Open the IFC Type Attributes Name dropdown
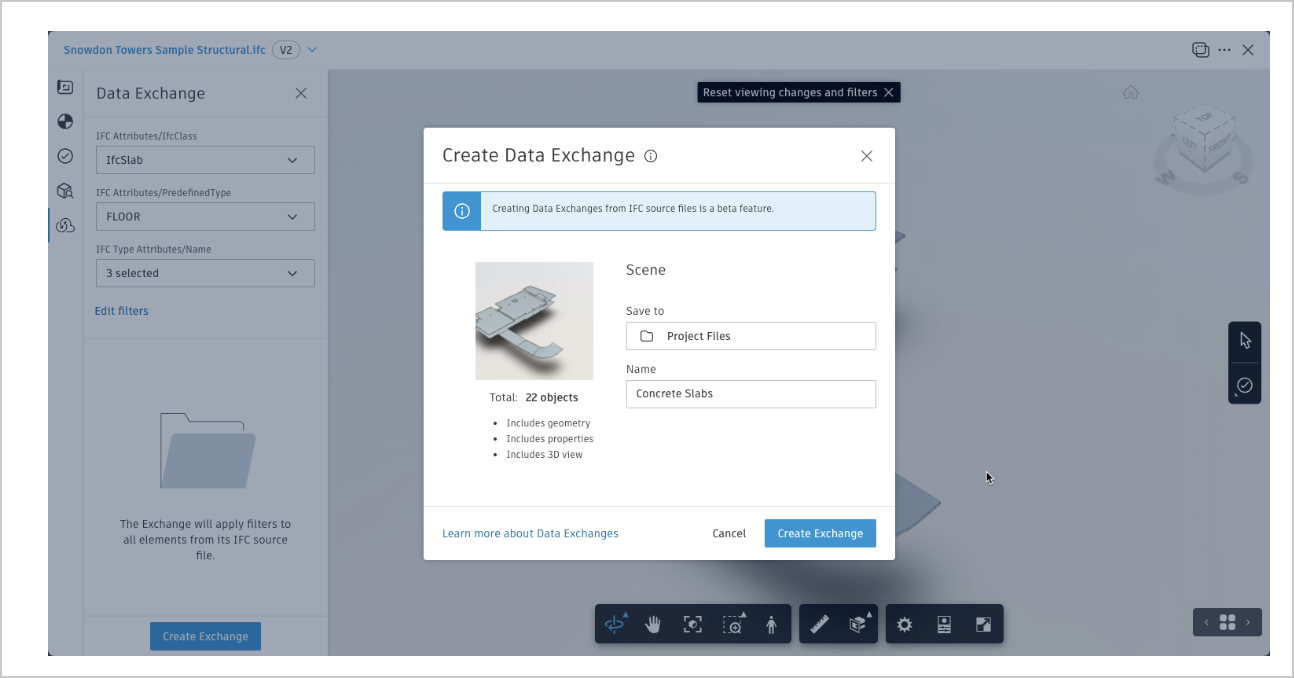 (205, 272)
